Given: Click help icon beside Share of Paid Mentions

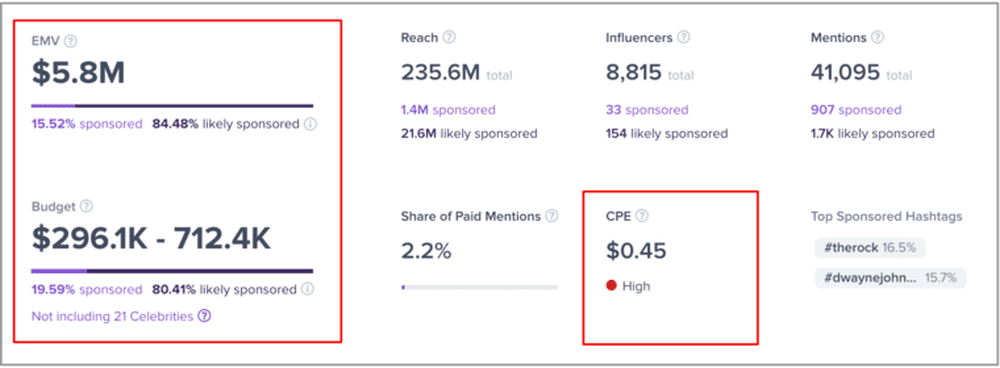Looking at the screenshot, I should (552, 216).
